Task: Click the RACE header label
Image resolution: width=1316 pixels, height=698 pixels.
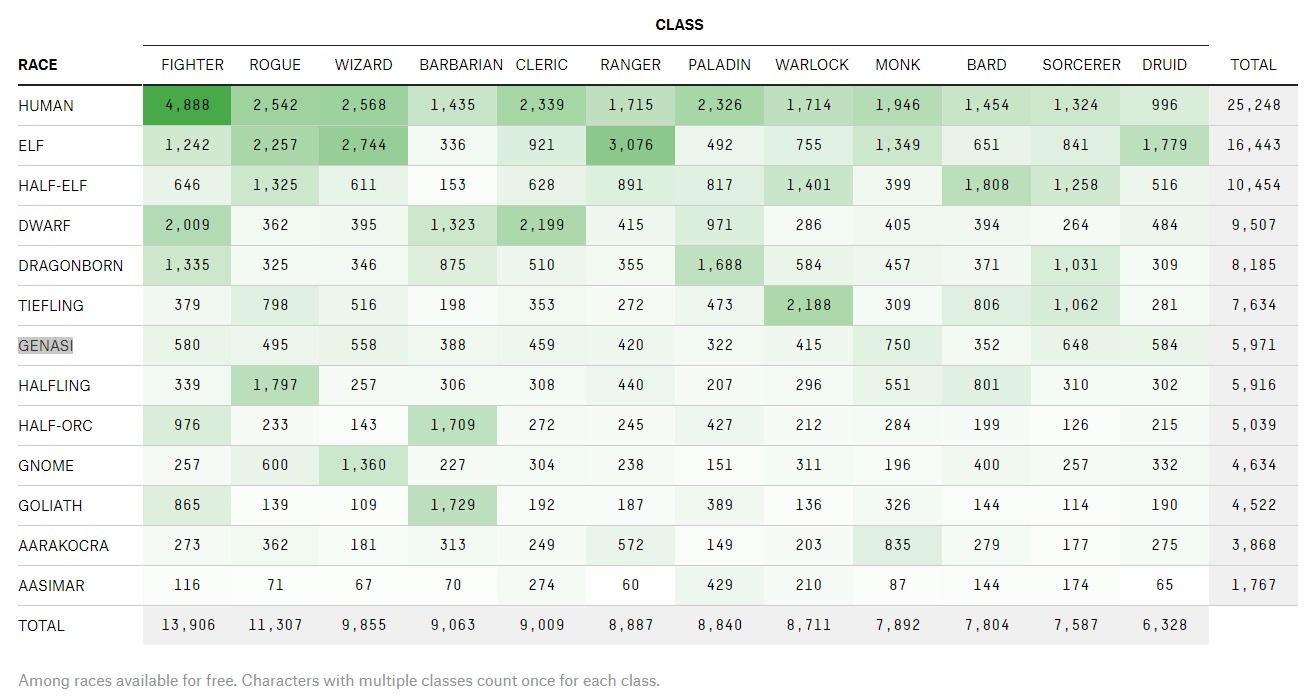Action: [x=38, y=65]
